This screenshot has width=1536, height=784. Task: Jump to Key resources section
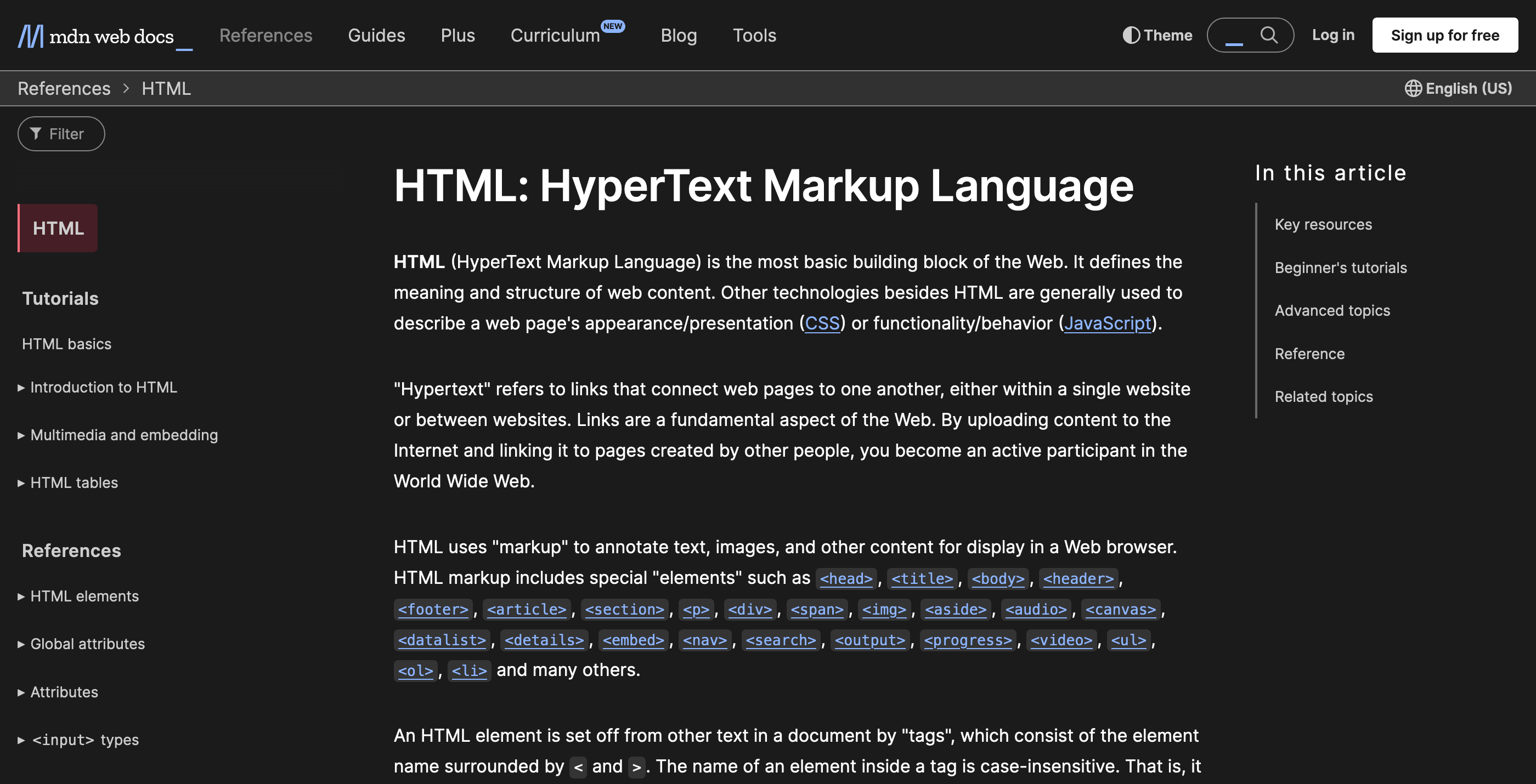[1323, 224]
